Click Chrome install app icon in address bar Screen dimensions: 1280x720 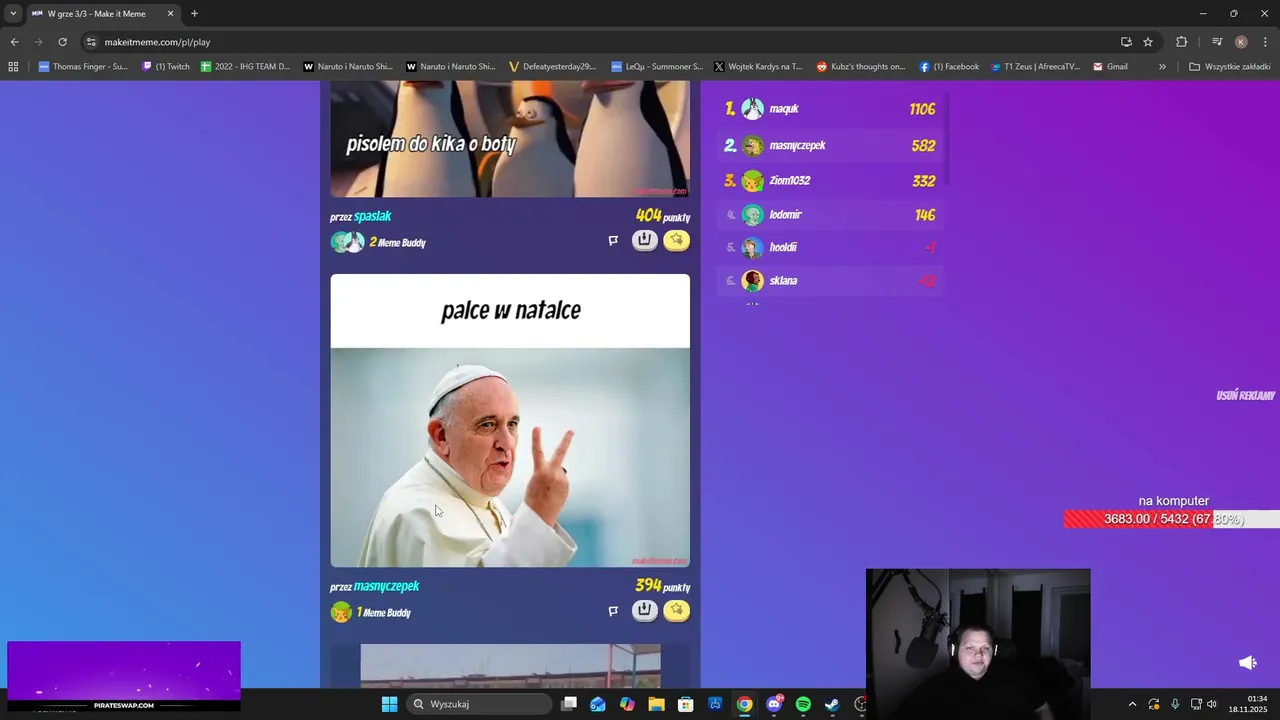(1126, 42)
